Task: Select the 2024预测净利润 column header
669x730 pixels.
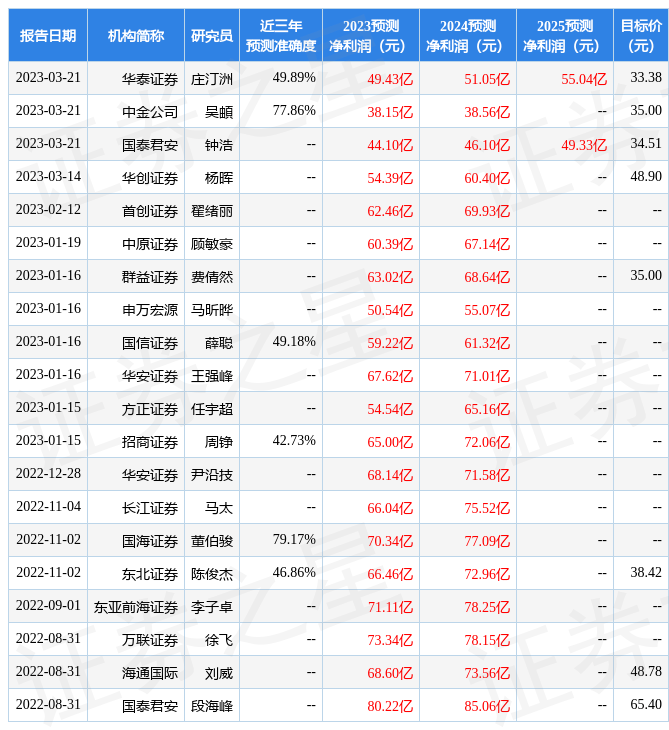Action: 467,36
